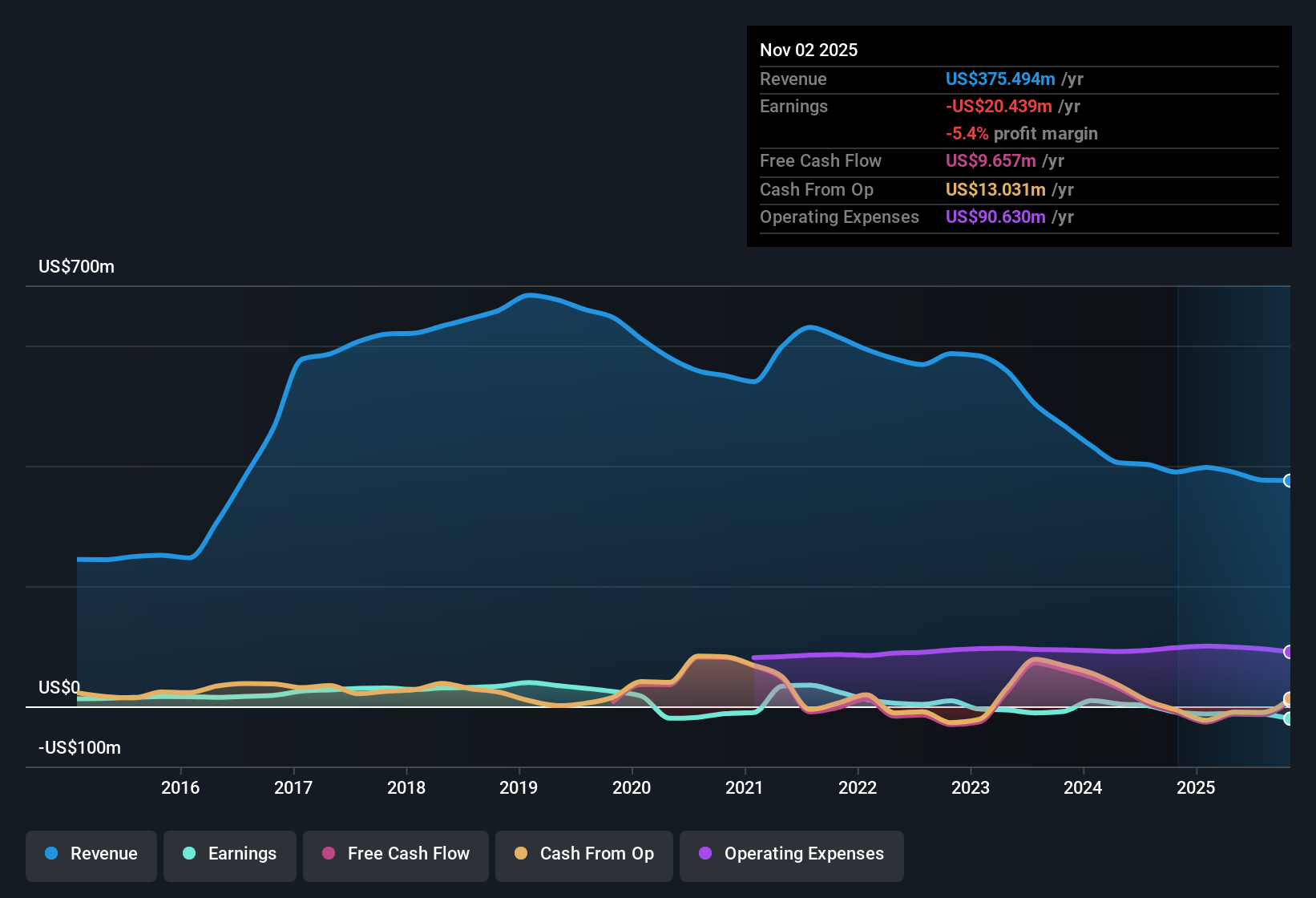The image size is (1316, 898).
Task: Click the orange Cash From Op legend dot
Action: coord(521,853)
